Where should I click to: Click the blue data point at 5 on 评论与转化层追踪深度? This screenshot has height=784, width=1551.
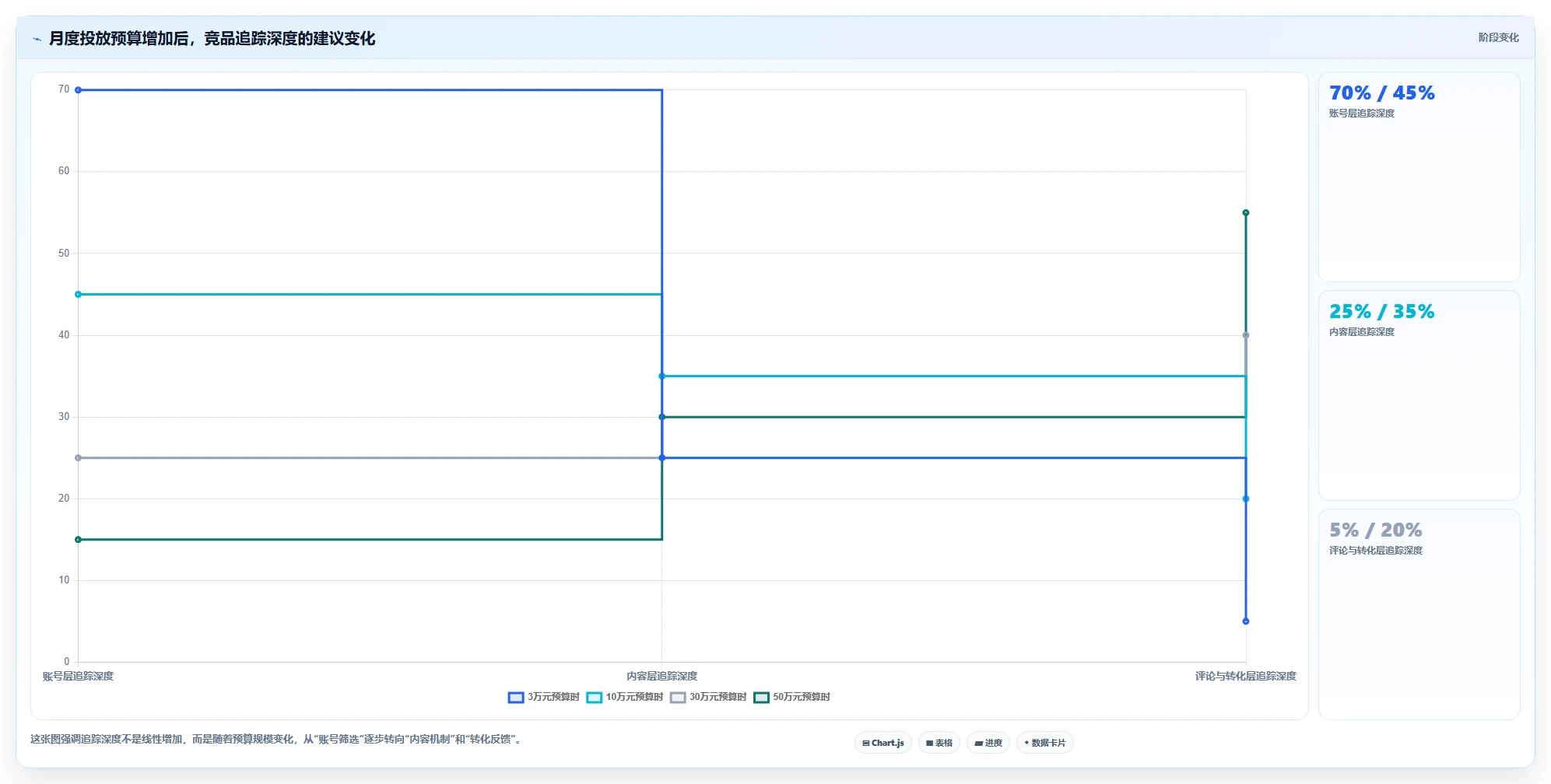tap(1246, 621)
